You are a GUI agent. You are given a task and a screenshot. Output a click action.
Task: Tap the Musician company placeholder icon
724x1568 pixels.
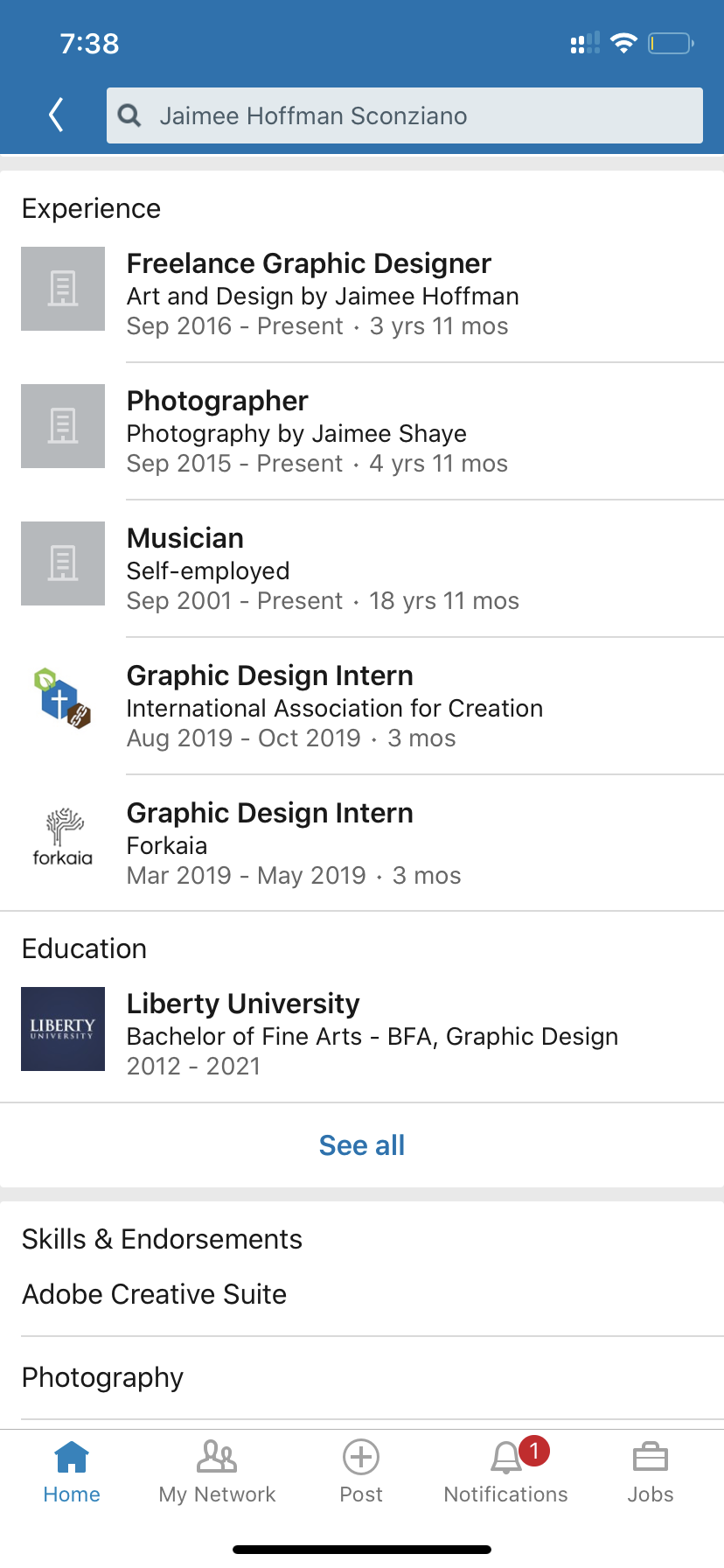point(63,563)
